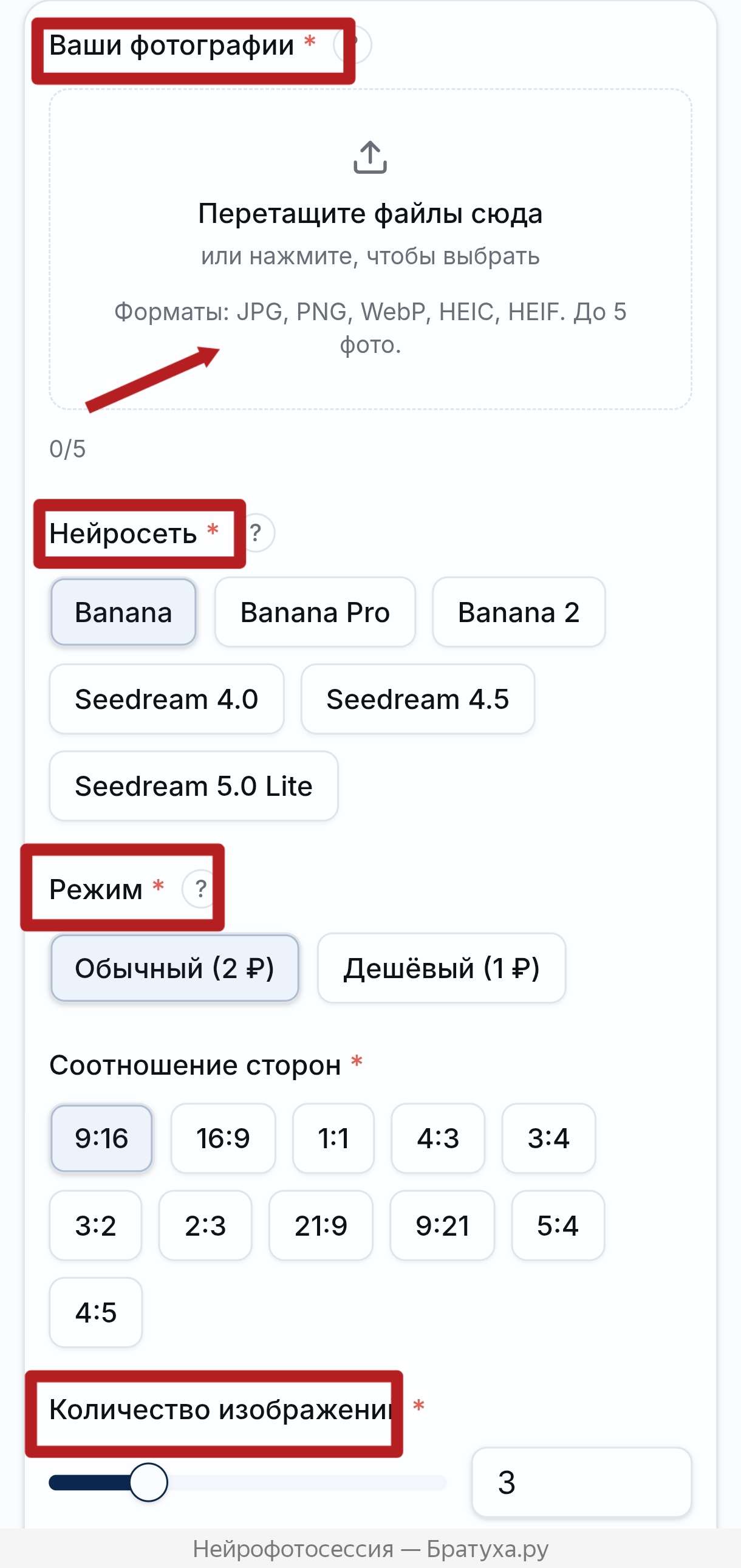This screenshot has width=741, height=1568.
Task: Choose 9:16 aspect ratio
Action: [x=101, y=1138]
